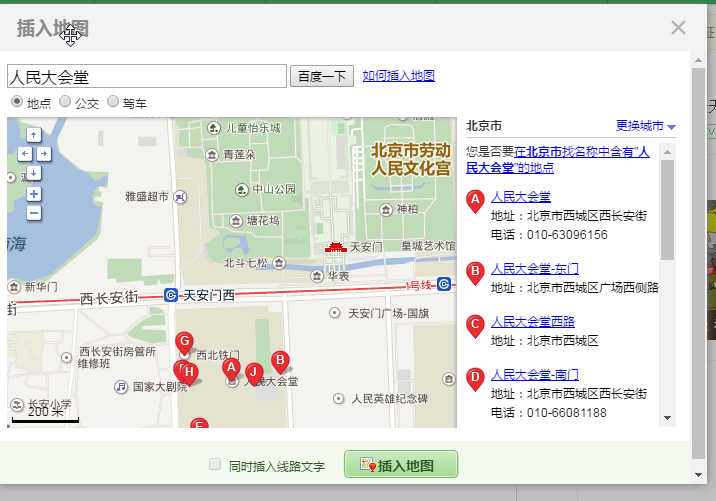Click the results list scrollbar thumb
This screenshot has width=716, height=501.
tap(668, 210)
